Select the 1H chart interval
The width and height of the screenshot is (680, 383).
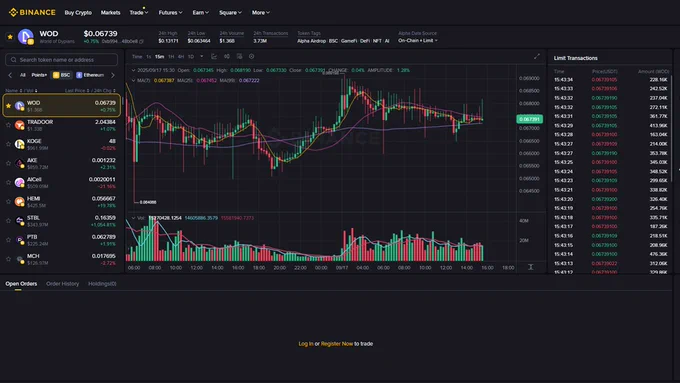click(x=171, y=56)
